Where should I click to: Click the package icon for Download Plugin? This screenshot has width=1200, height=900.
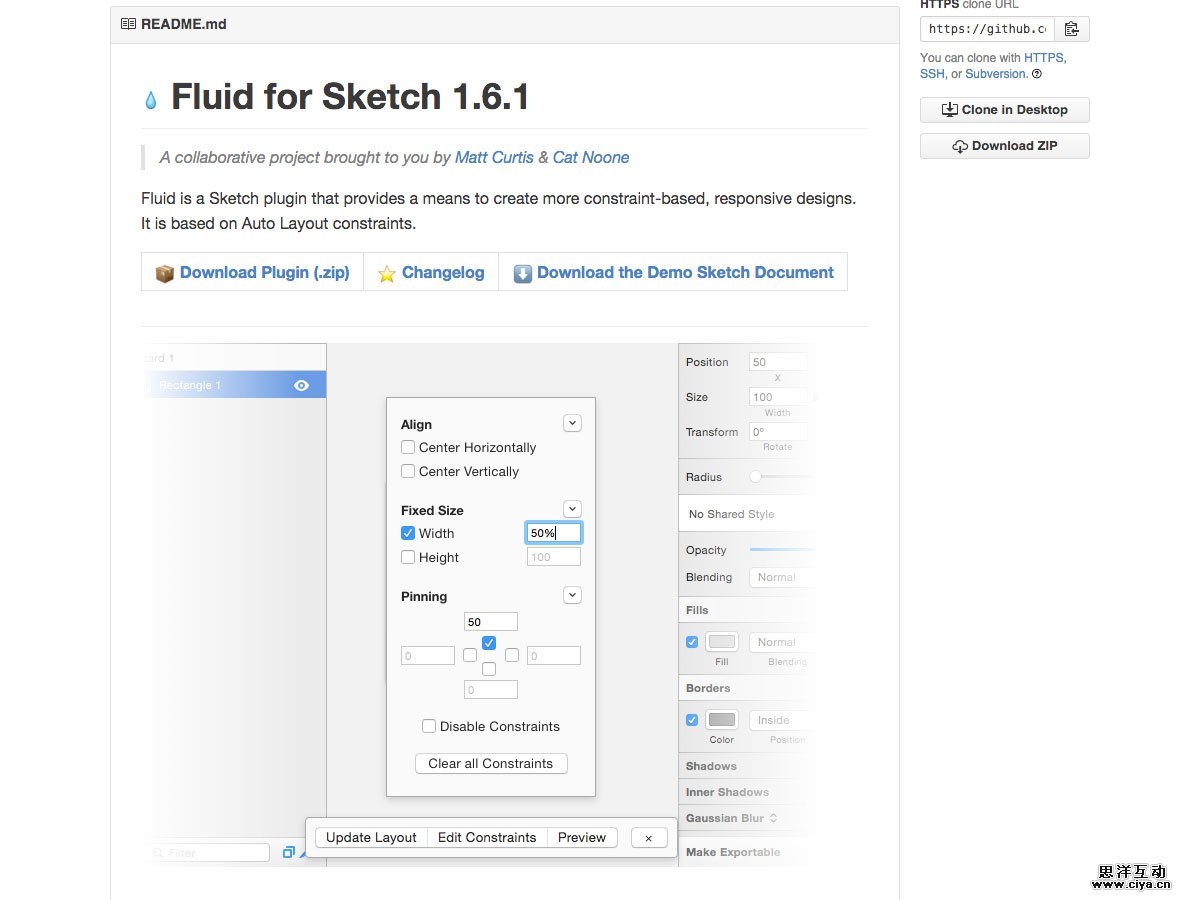tap(165, 273)
